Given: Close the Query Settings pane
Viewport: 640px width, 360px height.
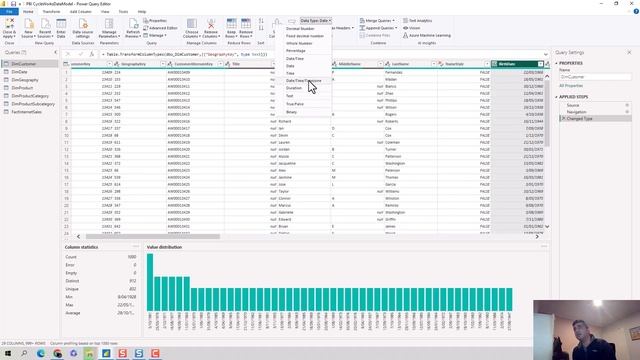Looking at the screenshot, I should point(629,52).
